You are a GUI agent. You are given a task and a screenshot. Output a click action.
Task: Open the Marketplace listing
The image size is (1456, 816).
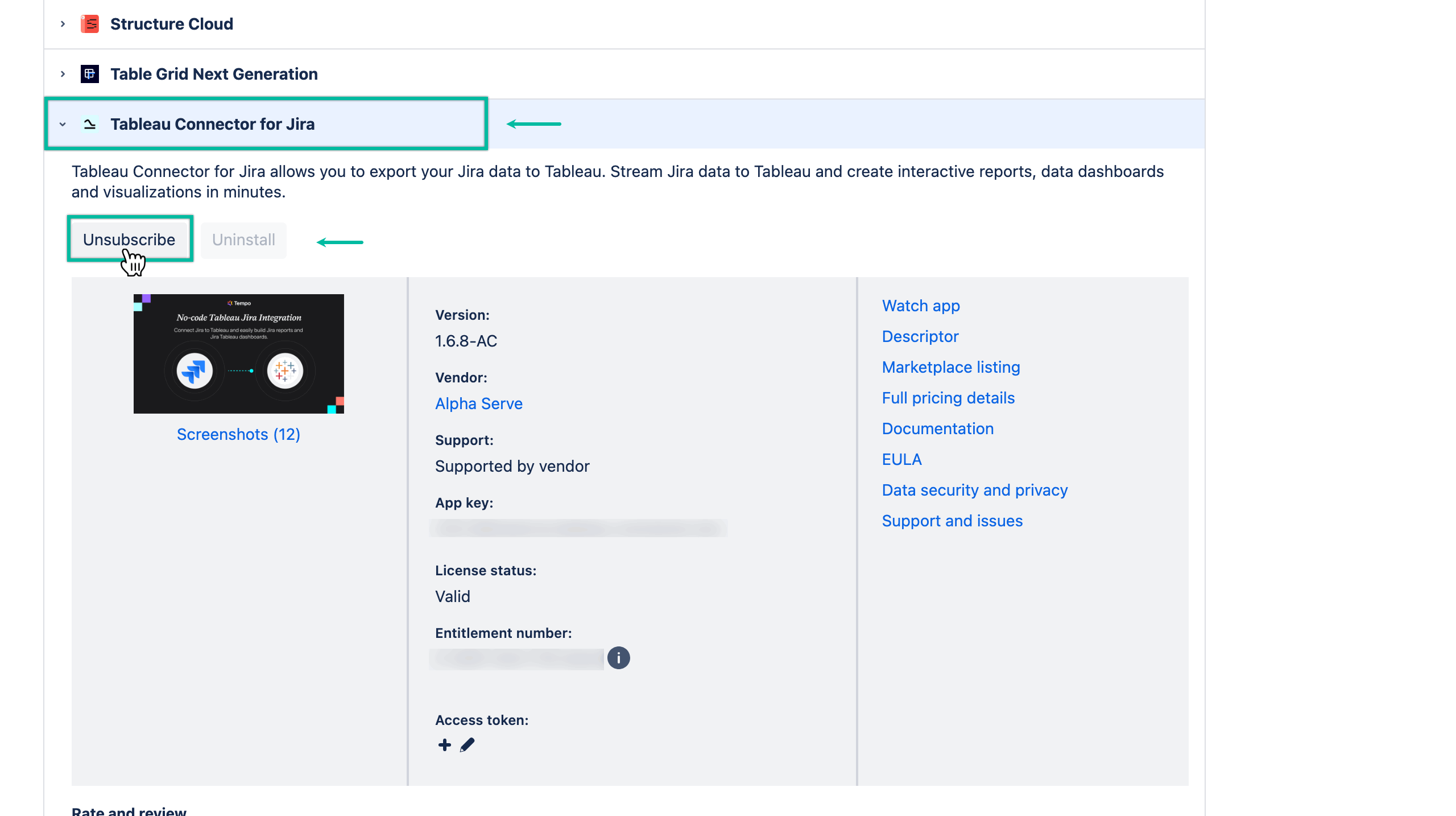coord(950,367)
